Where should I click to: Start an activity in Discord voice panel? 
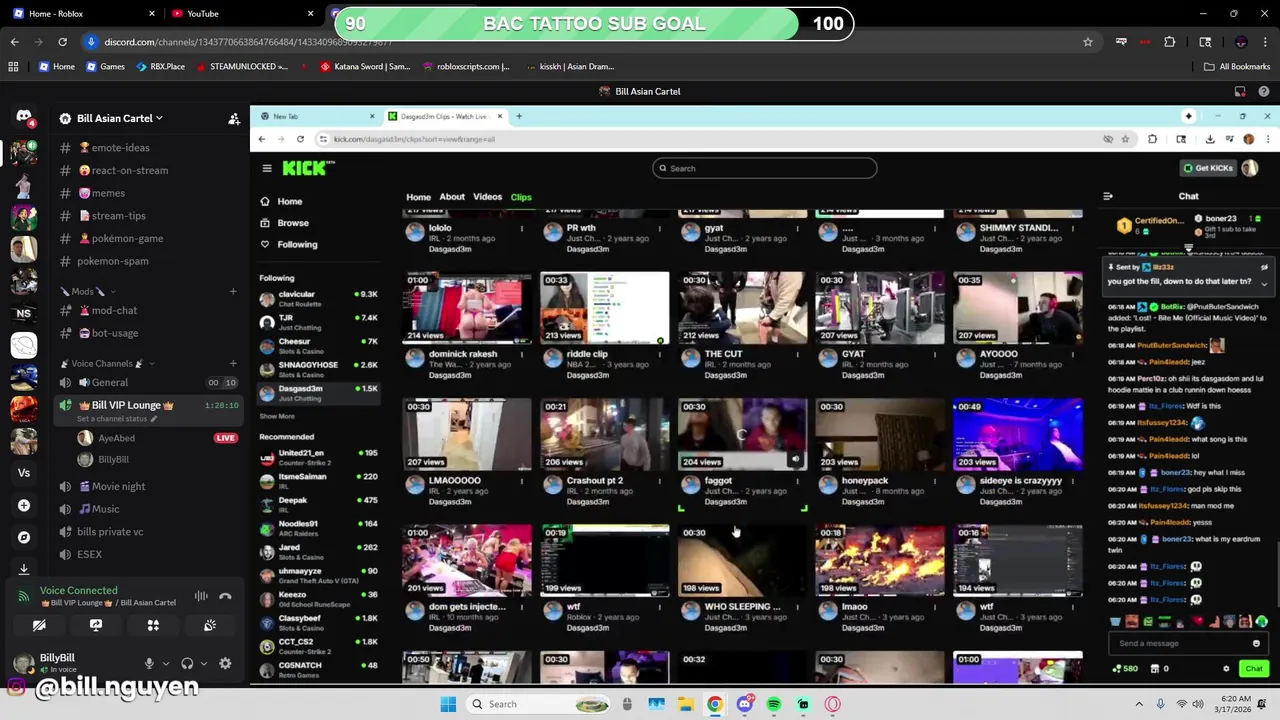point(153,625)
